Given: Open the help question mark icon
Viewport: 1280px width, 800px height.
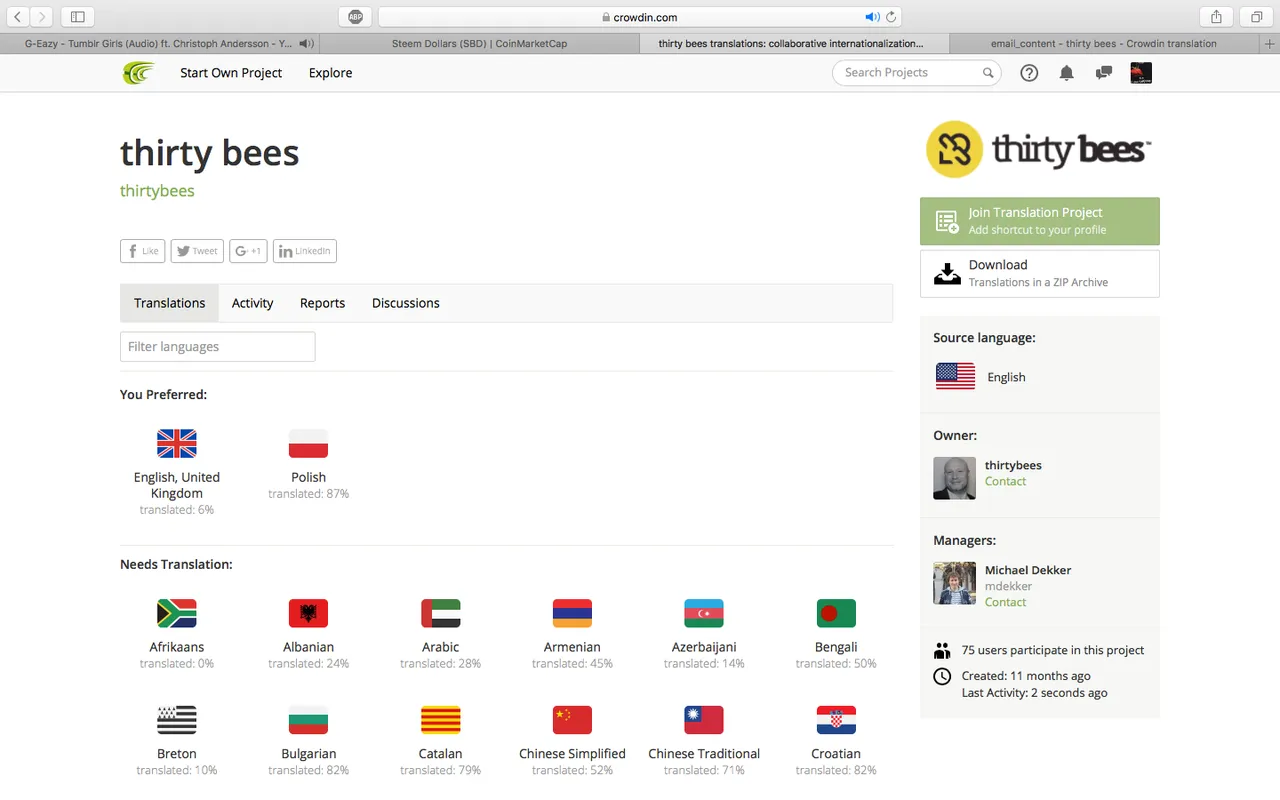Looking at the screenshot, I should tap(1029, 73).
